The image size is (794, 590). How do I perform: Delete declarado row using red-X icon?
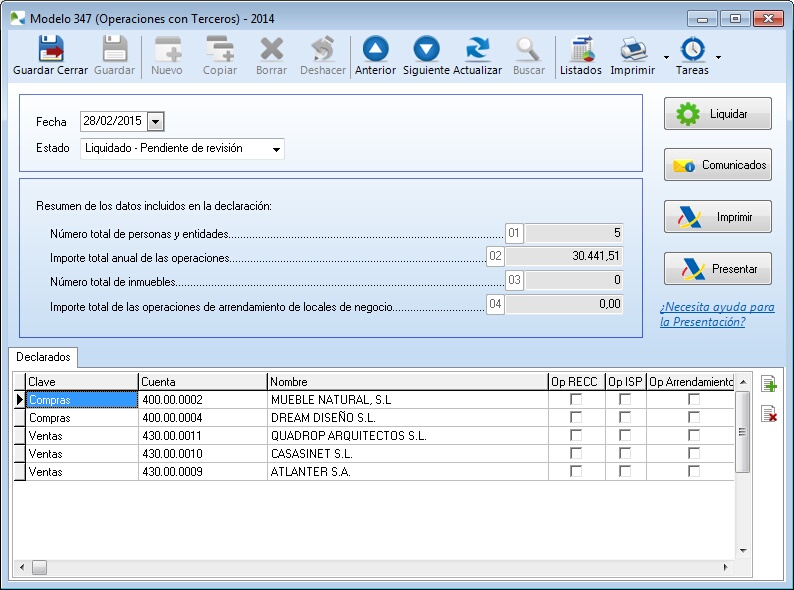[768, 414]
